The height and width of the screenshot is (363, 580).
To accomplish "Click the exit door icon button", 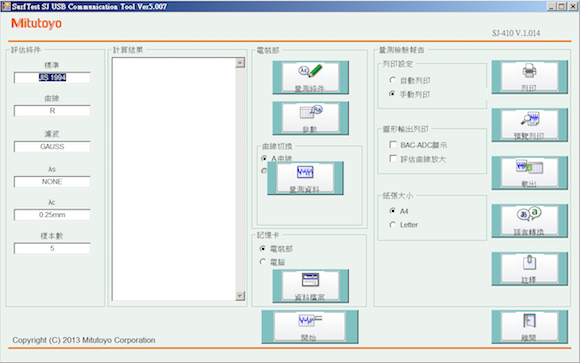I will point(529,327).
